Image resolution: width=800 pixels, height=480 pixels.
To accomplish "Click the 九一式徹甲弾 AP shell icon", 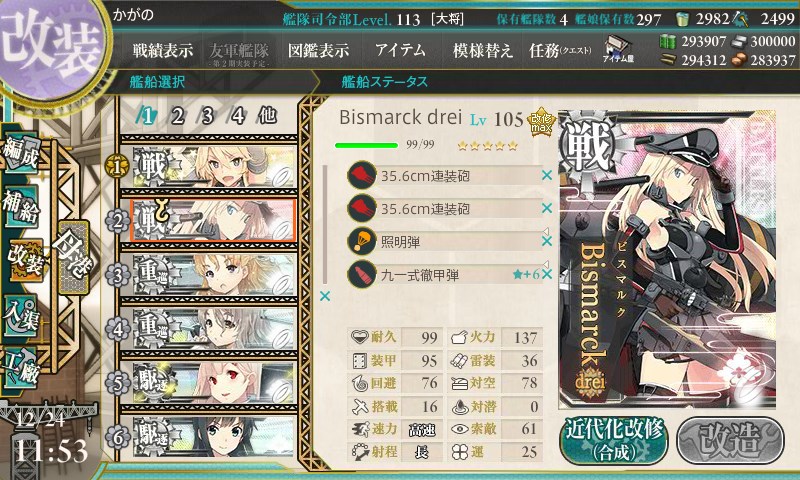I will point(362,274).
